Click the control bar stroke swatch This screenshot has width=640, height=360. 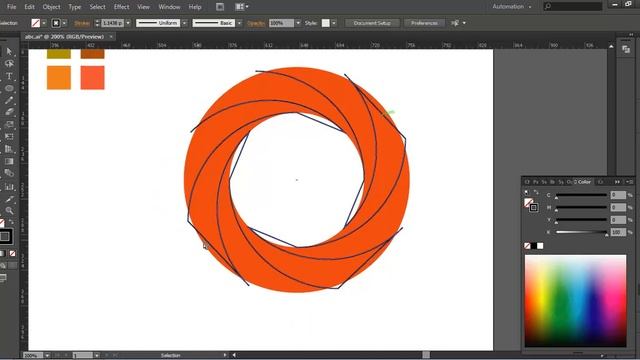(x=56, y=23)
